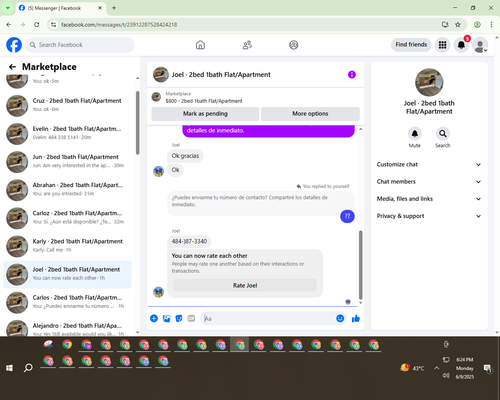Click the Facebook logo
The width and height of the screenshot is (500, 400).
point(14,45)
